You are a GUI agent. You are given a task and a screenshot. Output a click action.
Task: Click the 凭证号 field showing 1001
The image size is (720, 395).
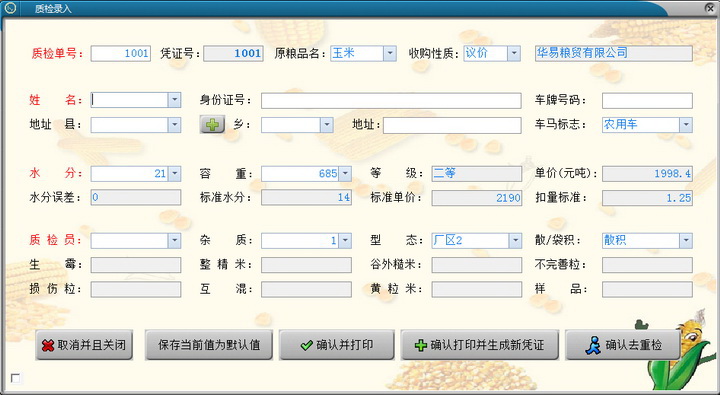pos(233,53)
